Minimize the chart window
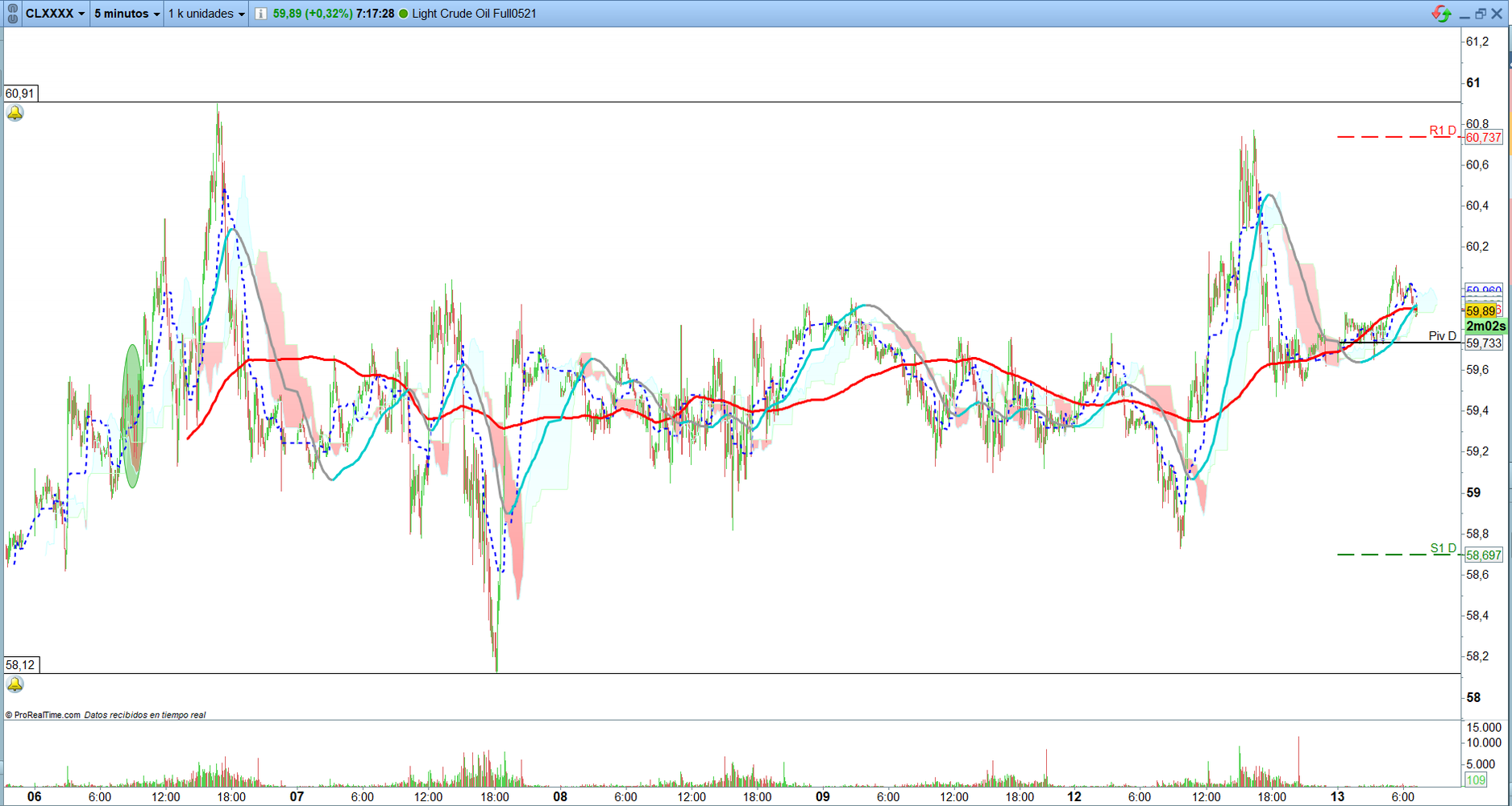The width and height of the screenshot is (1512, 806). pos(1464,14)
